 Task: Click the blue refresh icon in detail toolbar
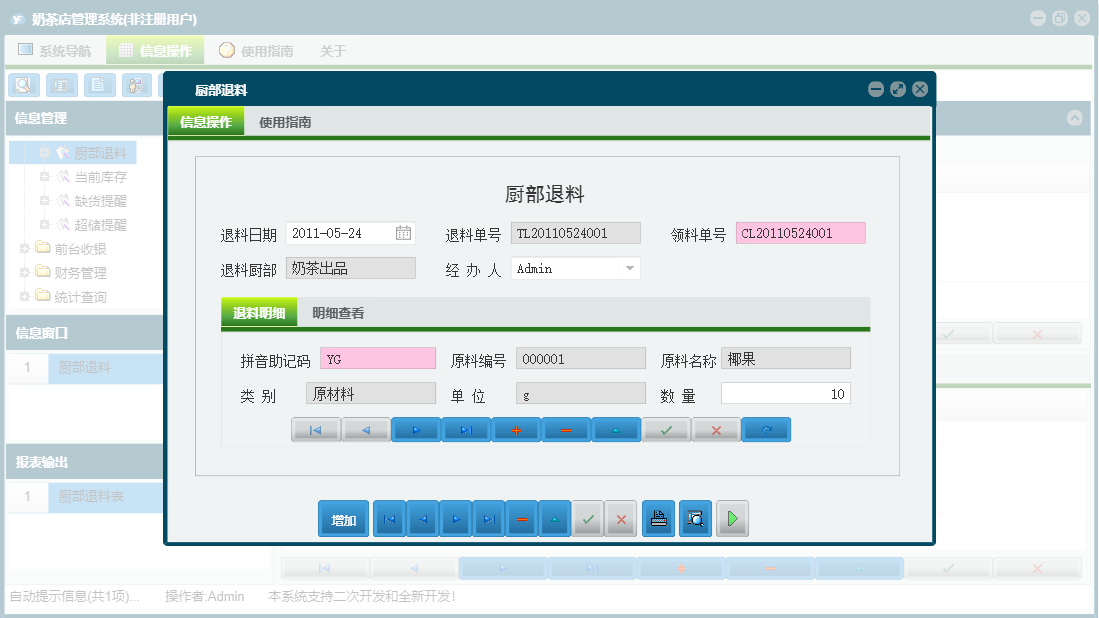[x=766, y=429]
